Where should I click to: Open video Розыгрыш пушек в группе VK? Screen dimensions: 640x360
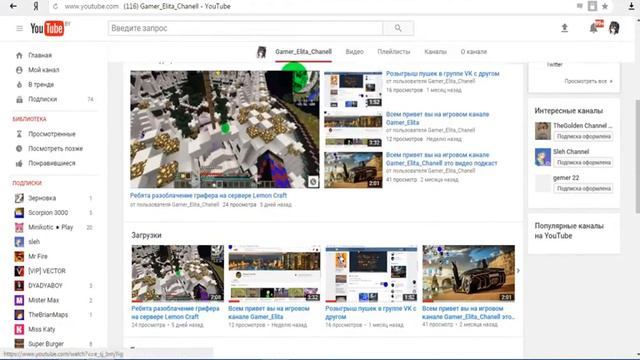[x=442, y=74]
